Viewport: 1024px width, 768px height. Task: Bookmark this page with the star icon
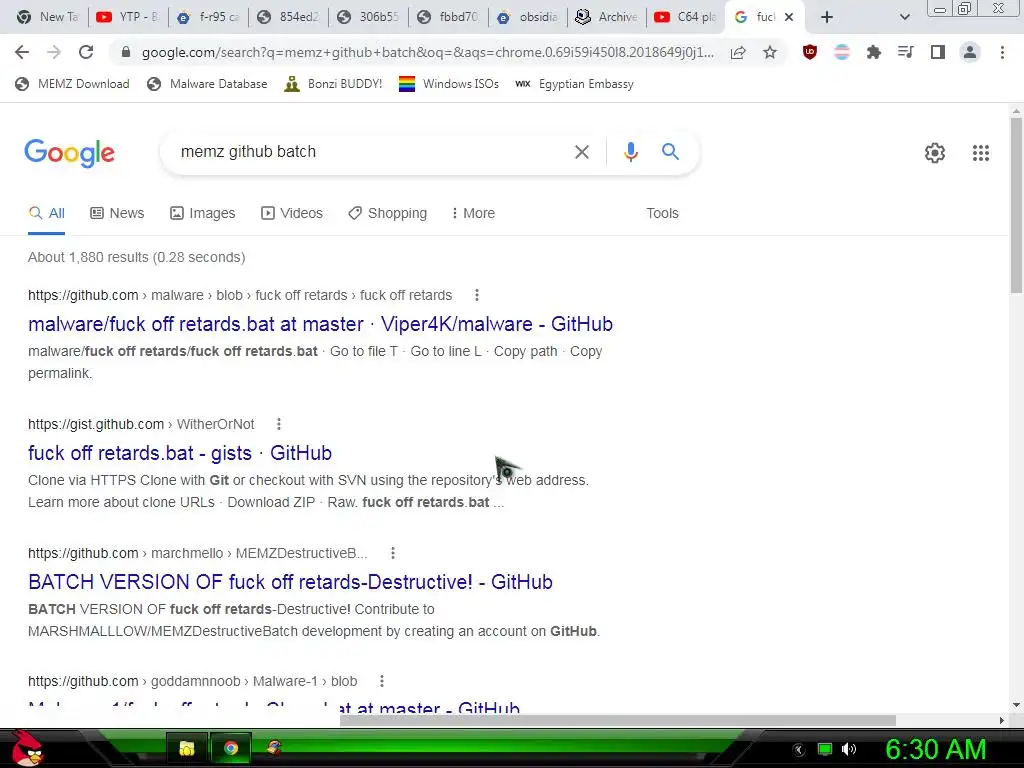point(770,52)
